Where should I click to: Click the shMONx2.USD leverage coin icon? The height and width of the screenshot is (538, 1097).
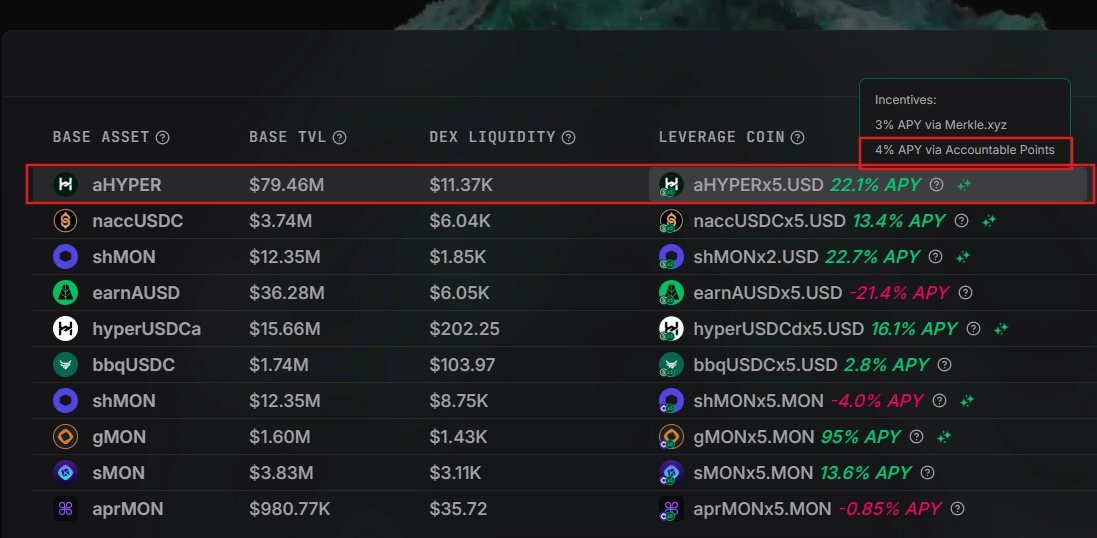tap(671, 257)
